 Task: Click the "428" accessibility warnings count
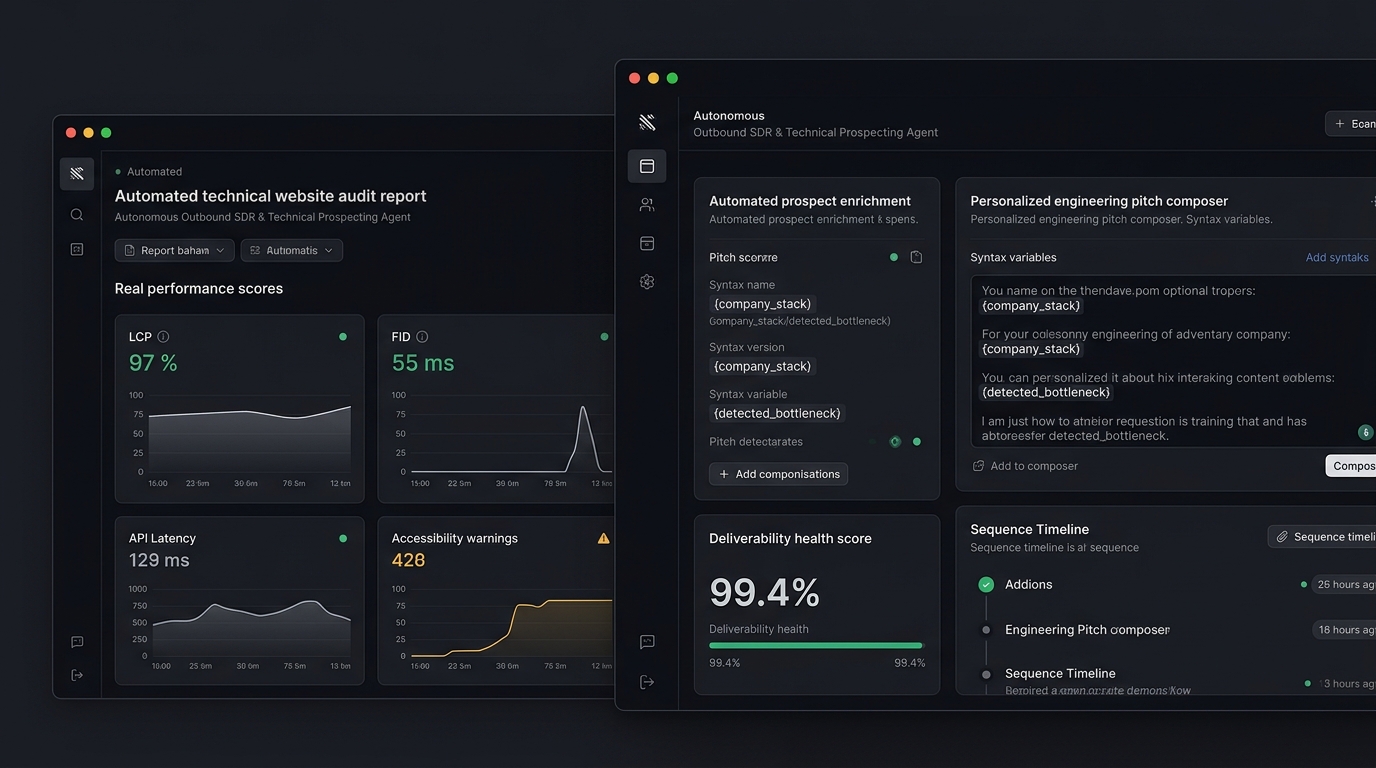pos(409,561)
